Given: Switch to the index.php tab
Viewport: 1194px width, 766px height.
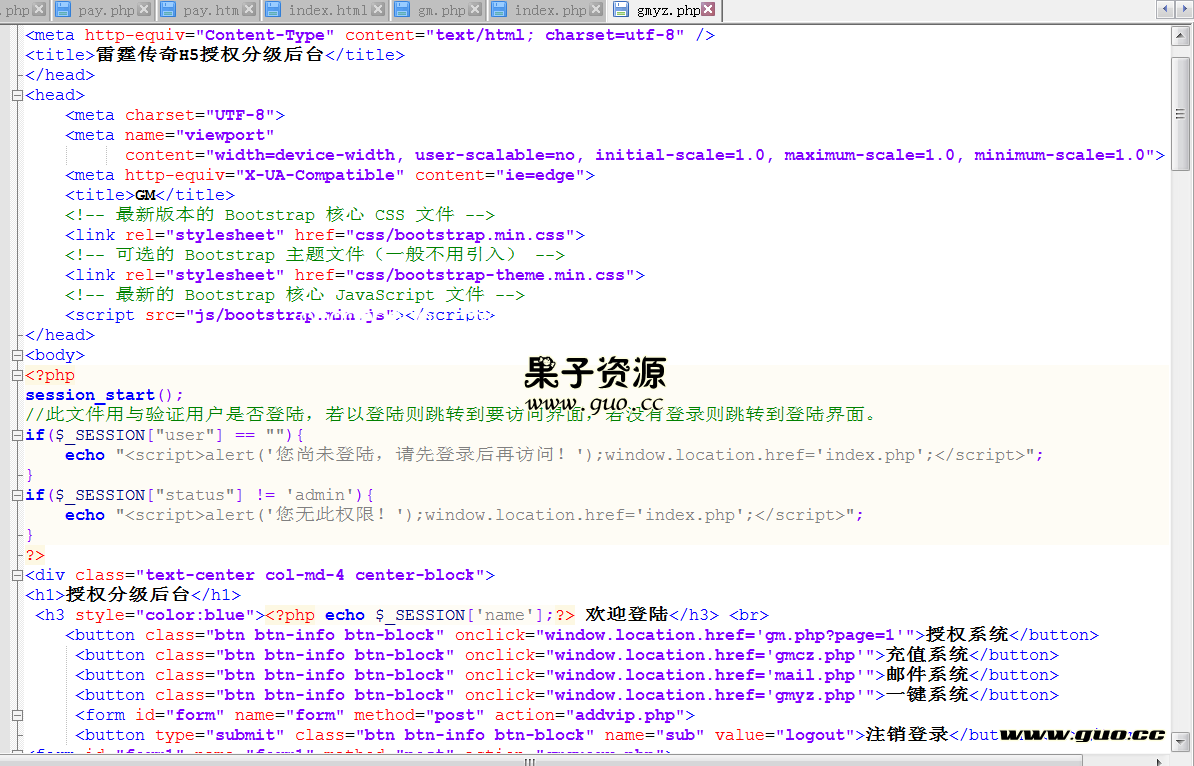Looking at the screenshot, I should 550,10.
